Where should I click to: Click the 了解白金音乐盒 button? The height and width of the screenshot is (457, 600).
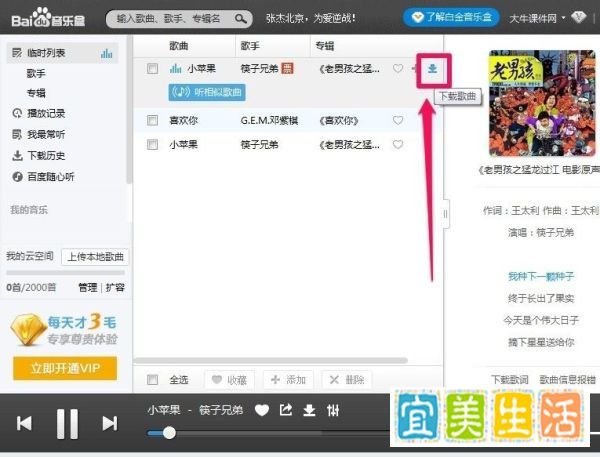coord(452,17)
